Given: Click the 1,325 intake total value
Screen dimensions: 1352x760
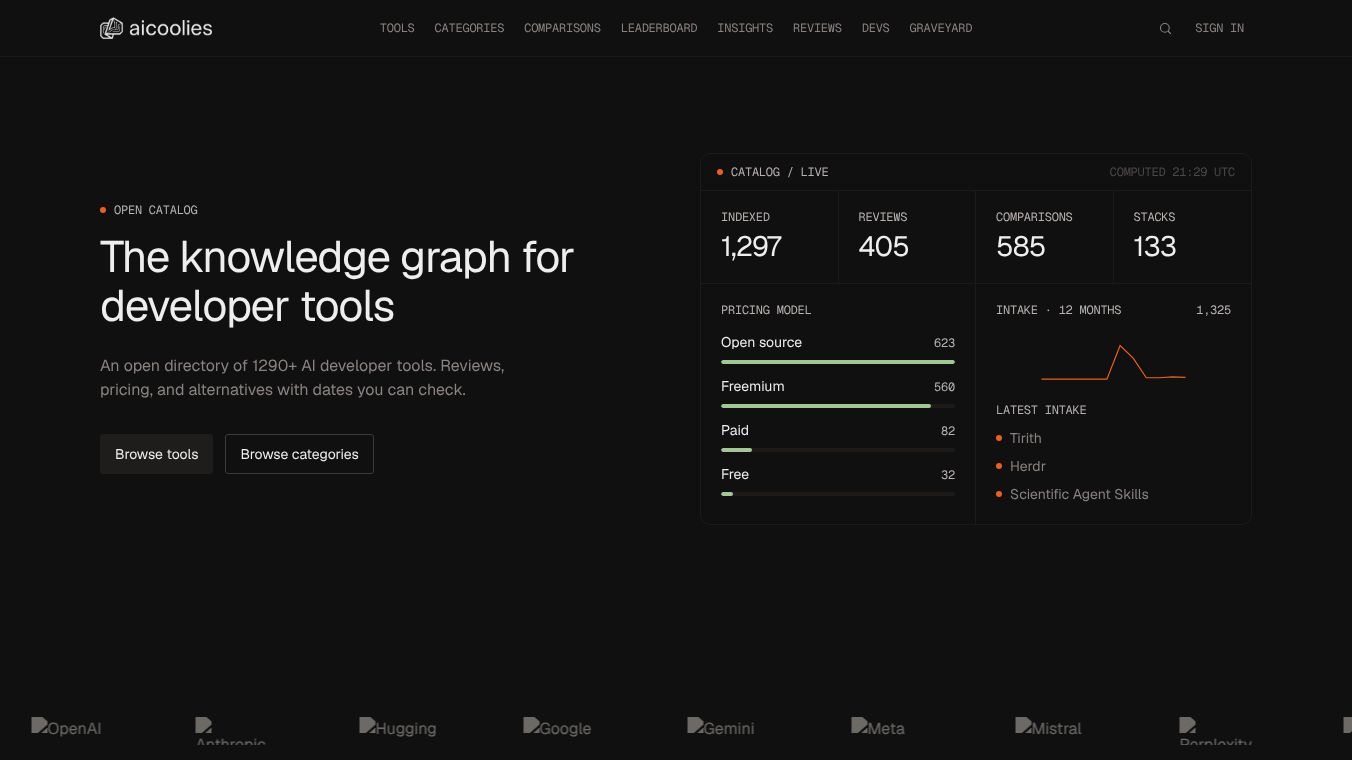Looking at the screenshot, I should click(1213, 310).
